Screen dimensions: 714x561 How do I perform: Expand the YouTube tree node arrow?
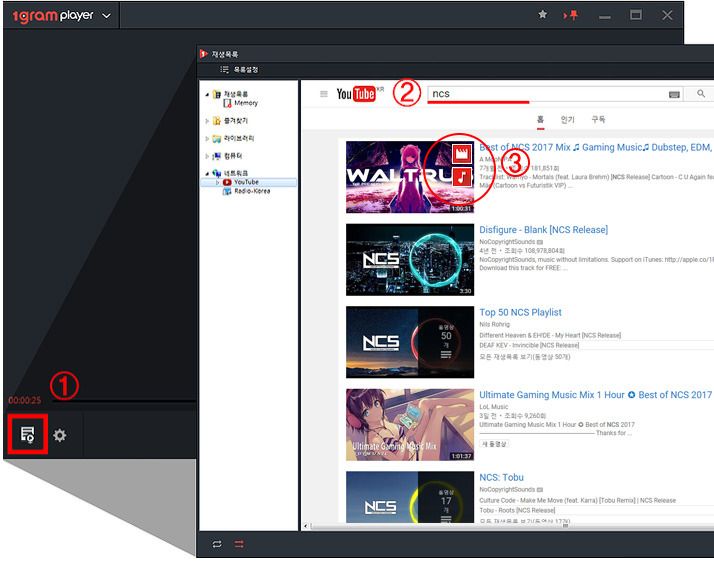(218, 182)
